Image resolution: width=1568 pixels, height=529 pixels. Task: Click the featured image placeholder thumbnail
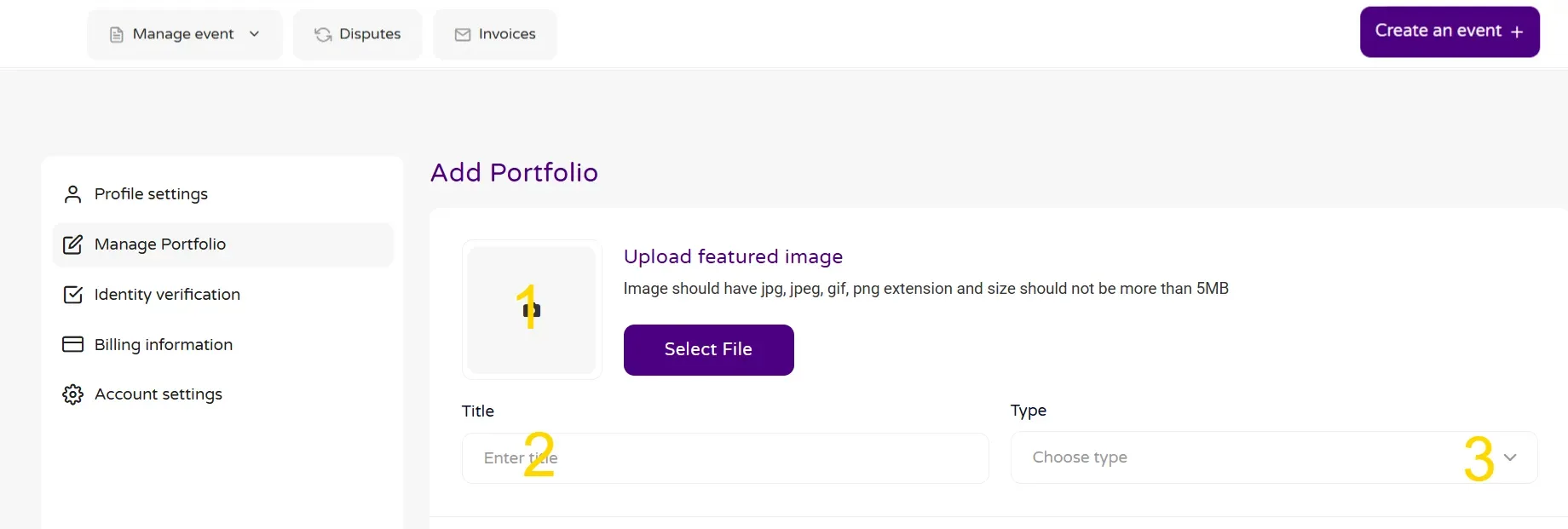tap(532, 310)
